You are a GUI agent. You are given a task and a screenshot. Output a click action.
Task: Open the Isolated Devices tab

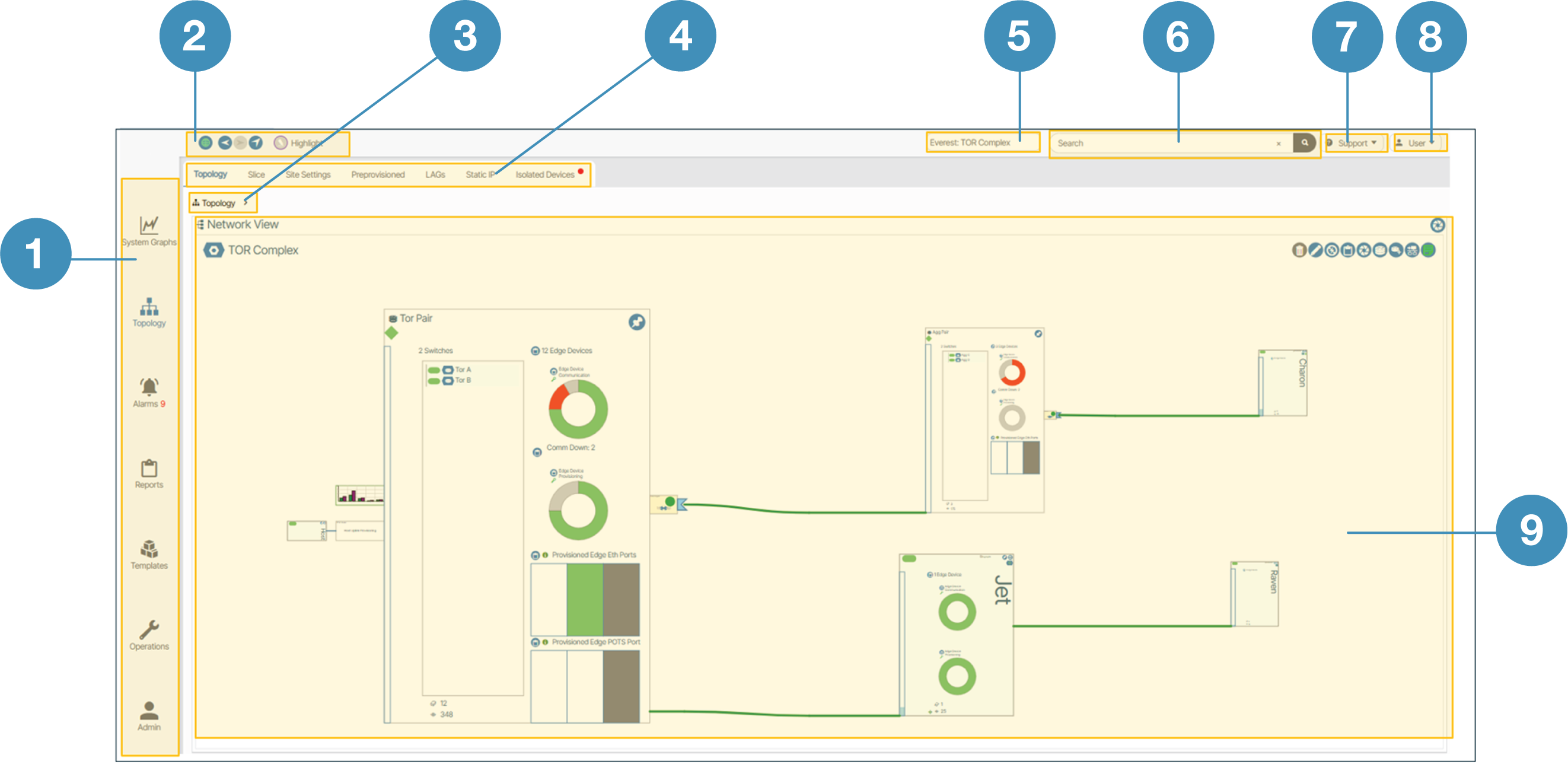point(545,175)
